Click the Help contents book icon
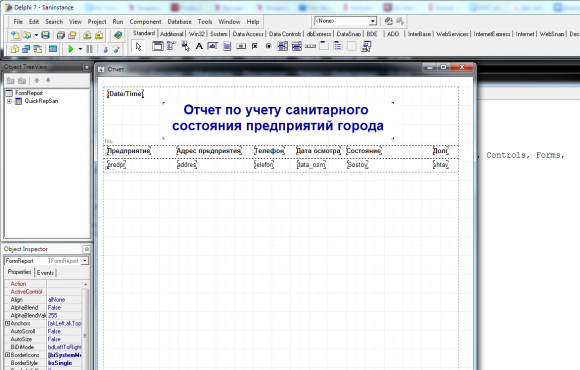This screenshot has width=580, height=370. [118, 35]
